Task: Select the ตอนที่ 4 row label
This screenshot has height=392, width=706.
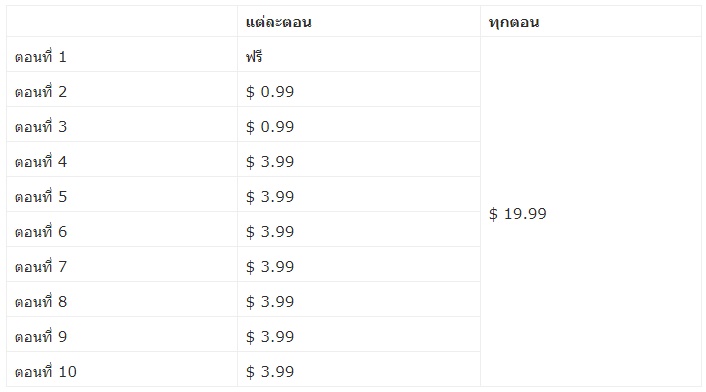Action: click(x=41, y=162)
